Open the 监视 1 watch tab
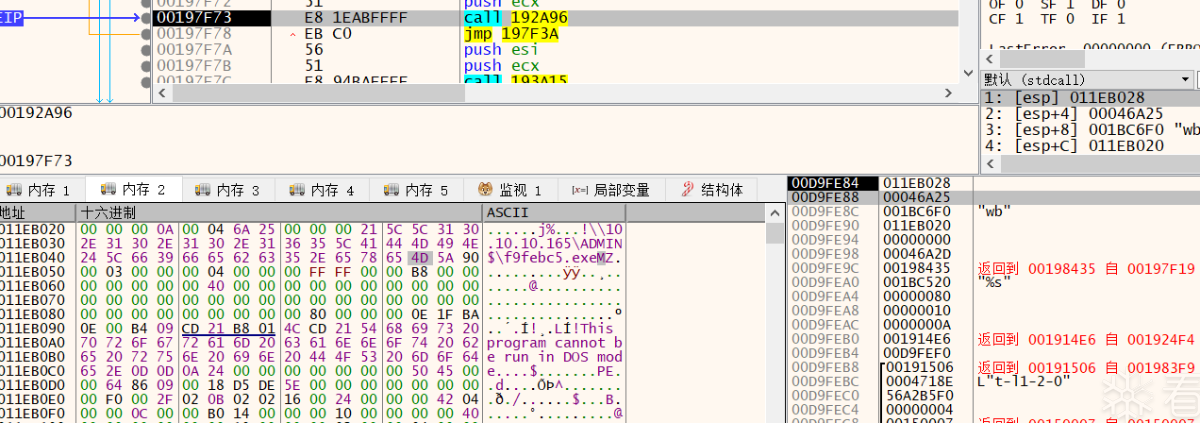Image resolution: width=1200 pixels, height=423 pixels. (510, 190)
